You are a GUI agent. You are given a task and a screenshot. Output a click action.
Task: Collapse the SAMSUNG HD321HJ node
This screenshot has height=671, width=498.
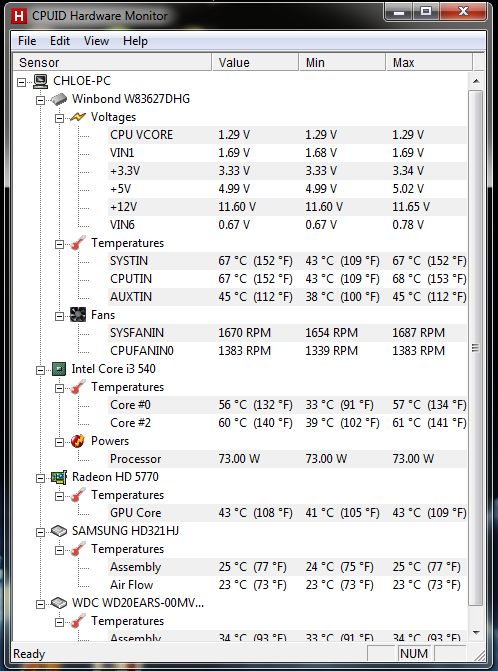click(x=40, y=532)
